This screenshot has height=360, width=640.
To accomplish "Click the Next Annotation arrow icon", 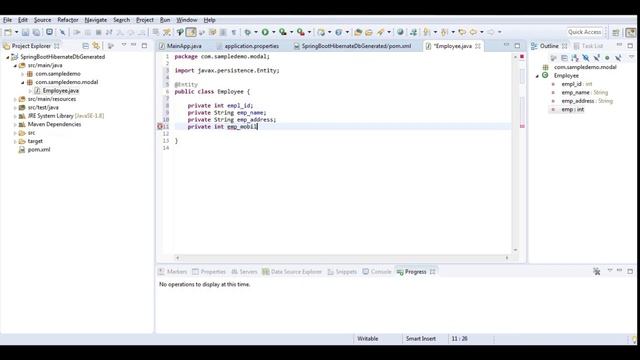I will click(427, 32).
